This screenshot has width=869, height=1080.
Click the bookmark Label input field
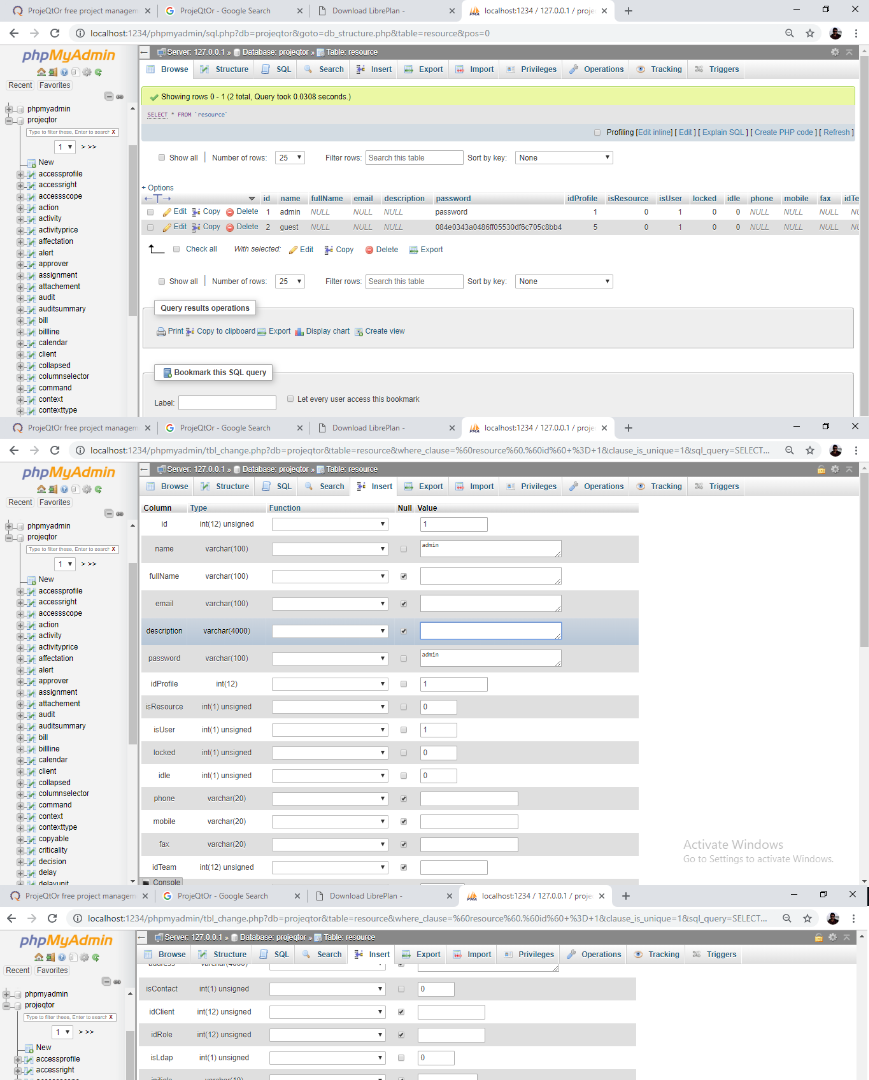tap(220, 403)
